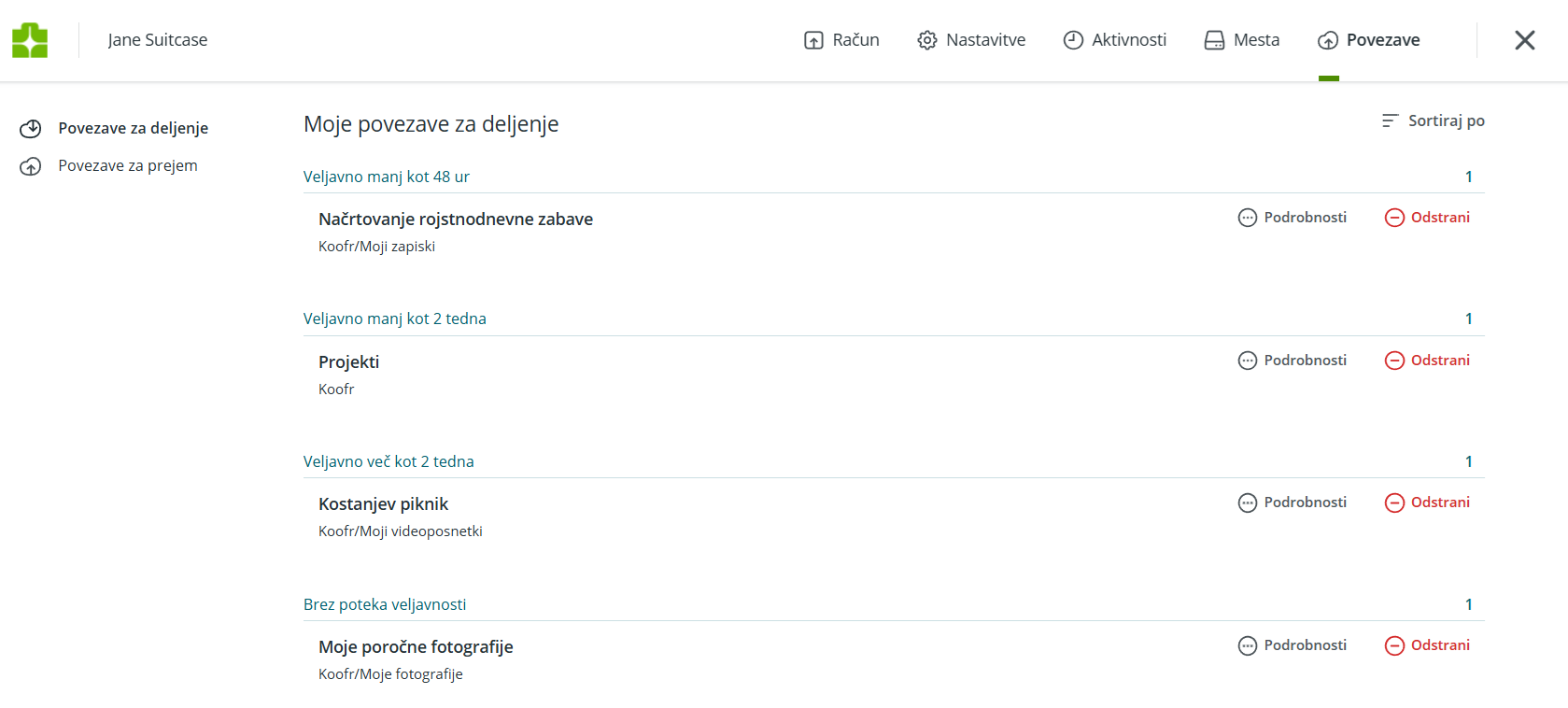Click the details ellipsis icon for Projekti

pyautogui.click(x=1248, y=361)
